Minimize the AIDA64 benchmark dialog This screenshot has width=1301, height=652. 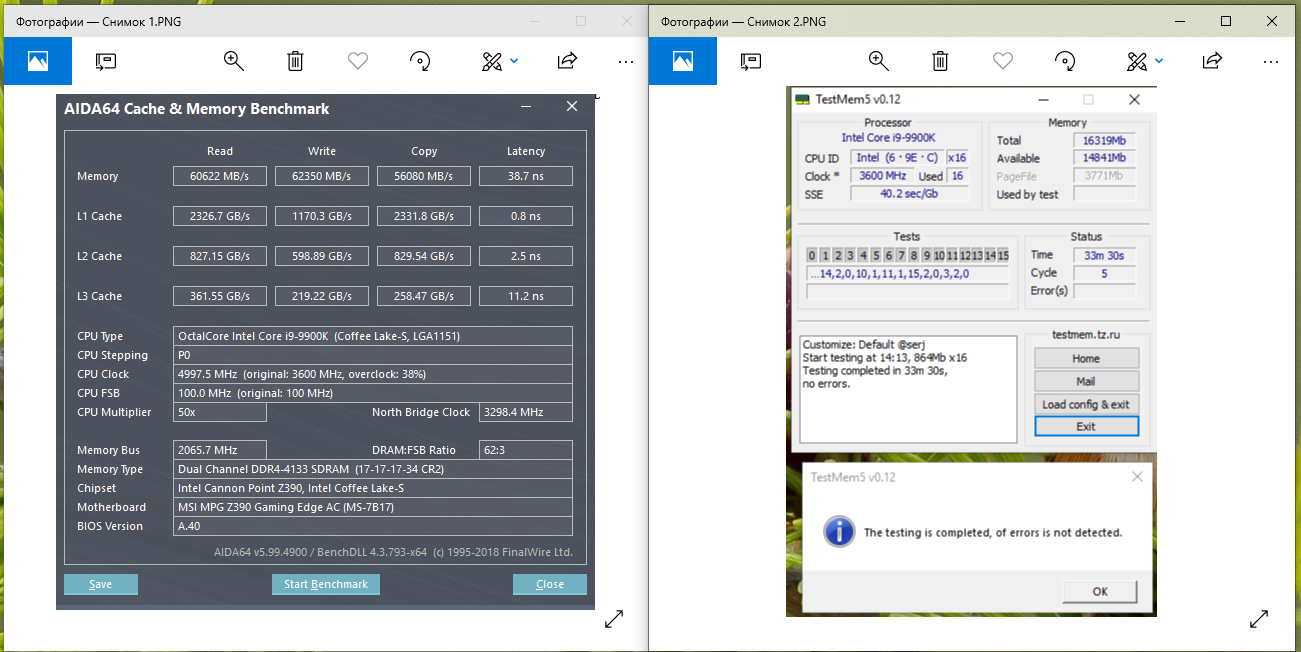click(526, 106)
